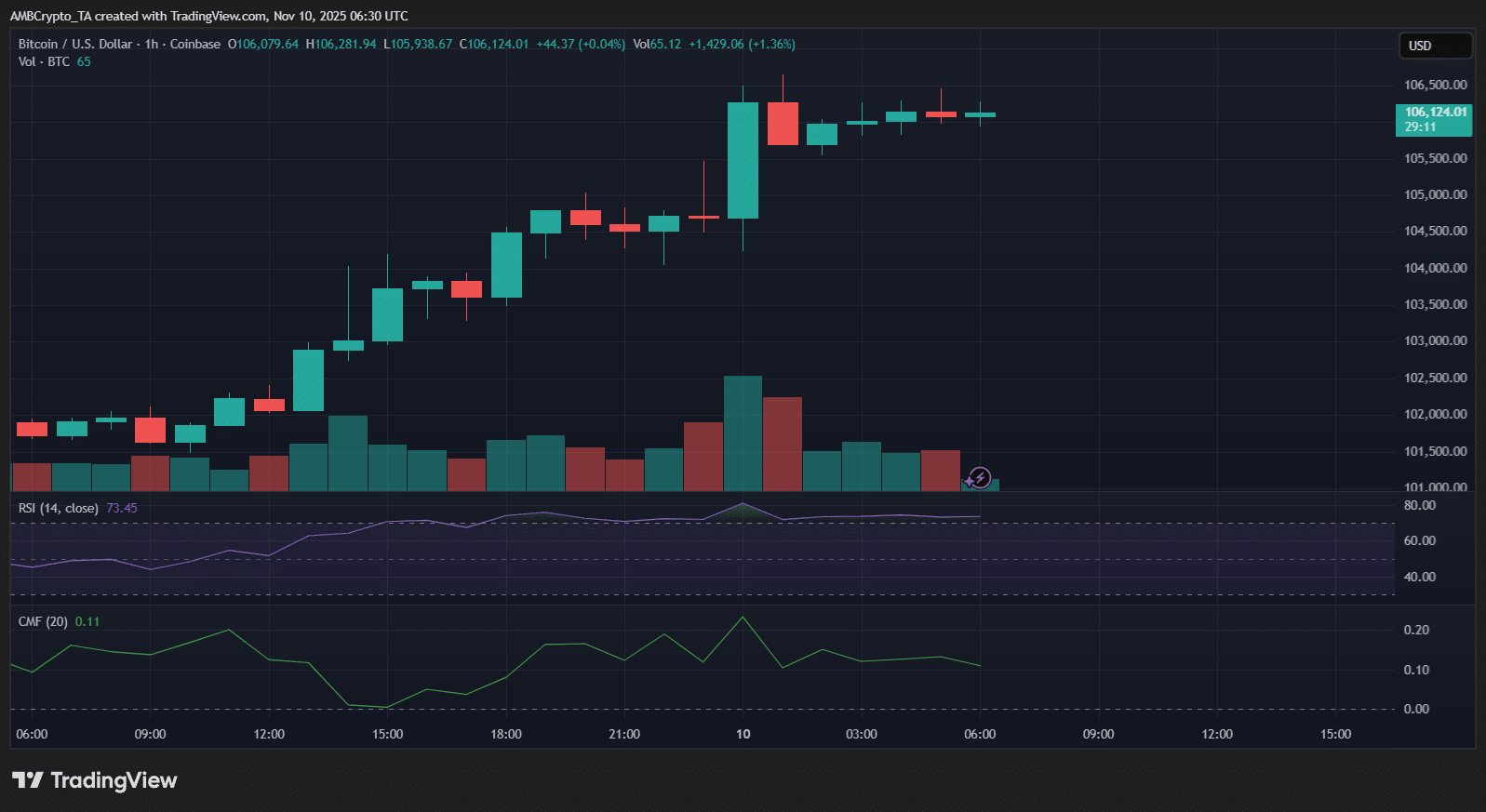This screenshot has height=812, width=1486.
Task: Click the 105,000.00 price scale label
Action: pos(1435,194)
